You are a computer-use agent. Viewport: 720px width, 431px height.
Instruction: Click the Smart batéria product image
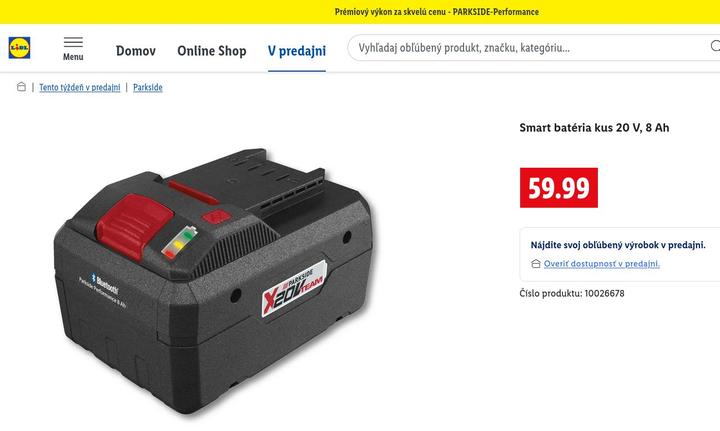(x=214, y=280)
